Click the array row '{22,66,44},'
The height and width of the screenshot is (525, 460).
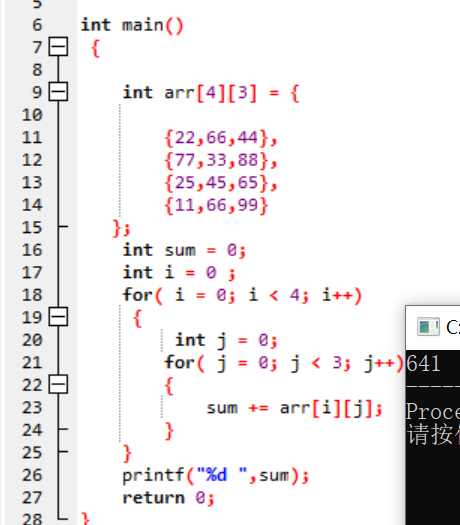point(221,138)
